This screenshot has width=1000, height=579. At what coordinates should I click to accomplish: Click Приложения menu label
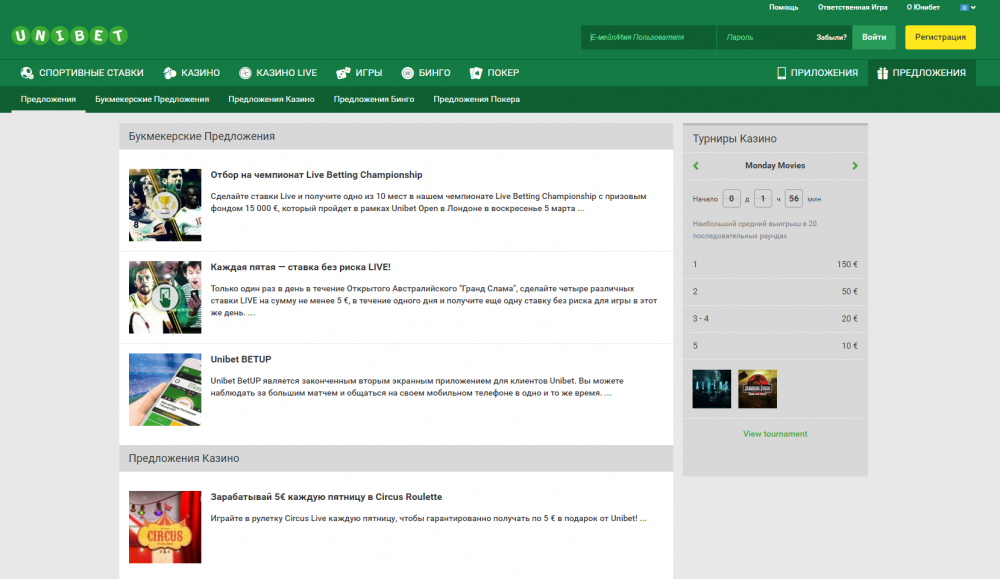coord(824,73)
